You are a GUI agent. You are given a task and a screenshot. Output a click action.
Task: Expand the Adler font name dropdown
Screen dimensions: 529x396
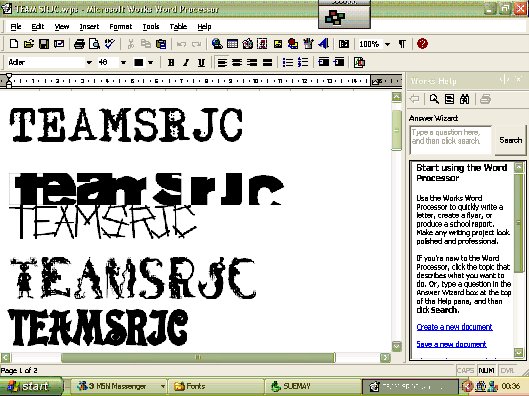(x=89, y=62)
